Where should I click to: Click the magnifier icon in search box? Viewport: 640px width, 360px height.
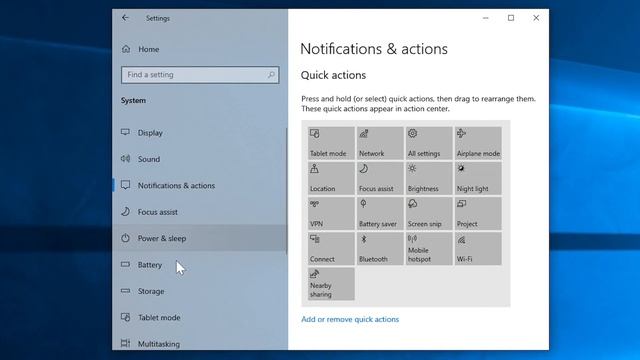point(271,75)
